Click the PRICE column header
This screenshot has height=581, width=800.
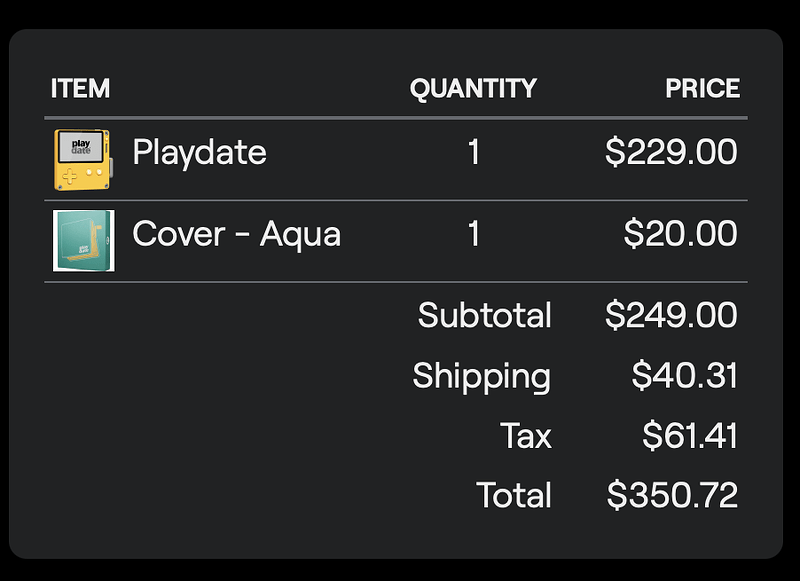coord(702,89)
